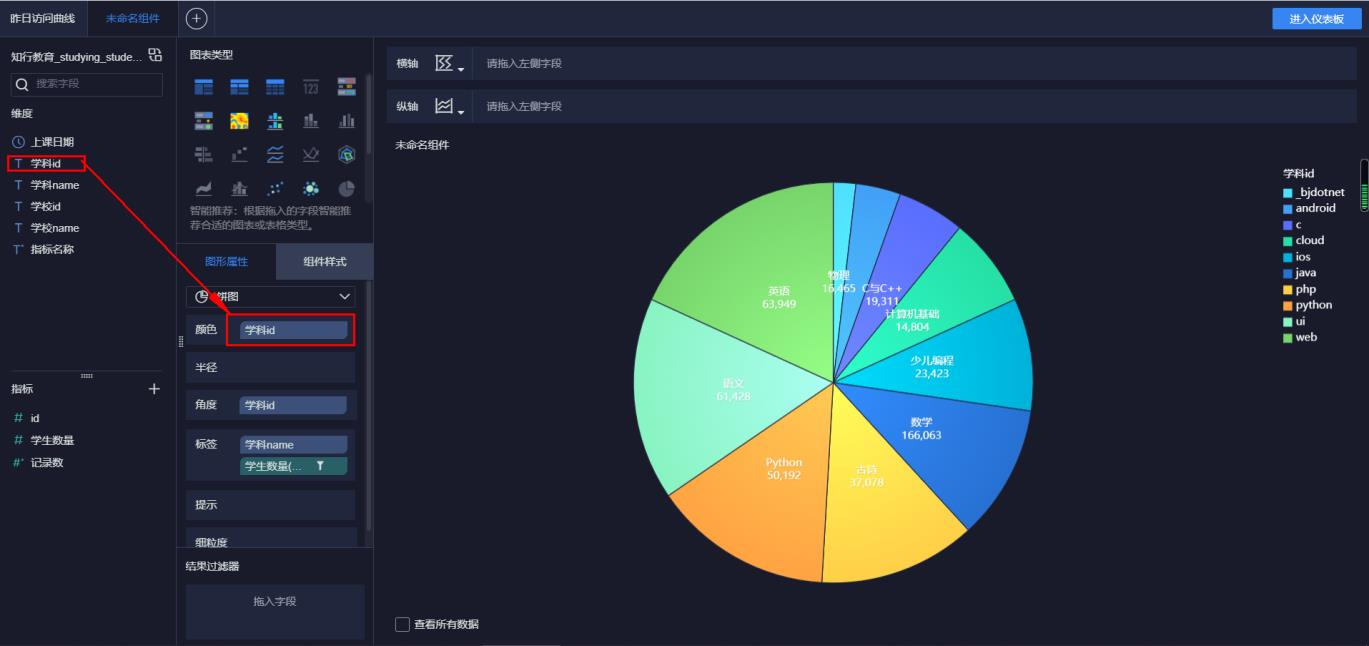This screenshot has height=646, width=1369.
Task: Click the plus button to add a new component
Action: coord(196,17)
